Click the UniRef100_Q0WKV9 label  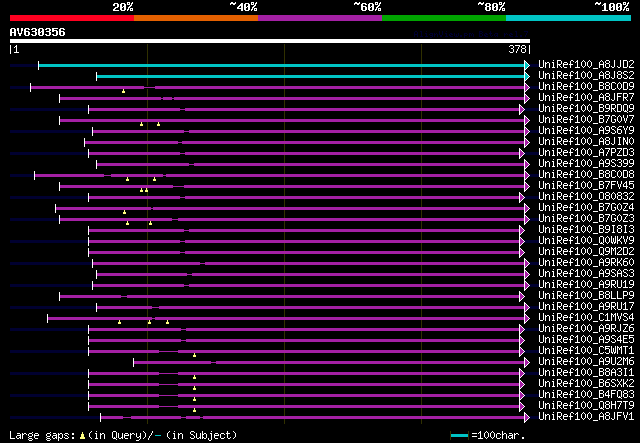[x=586, y=241]
